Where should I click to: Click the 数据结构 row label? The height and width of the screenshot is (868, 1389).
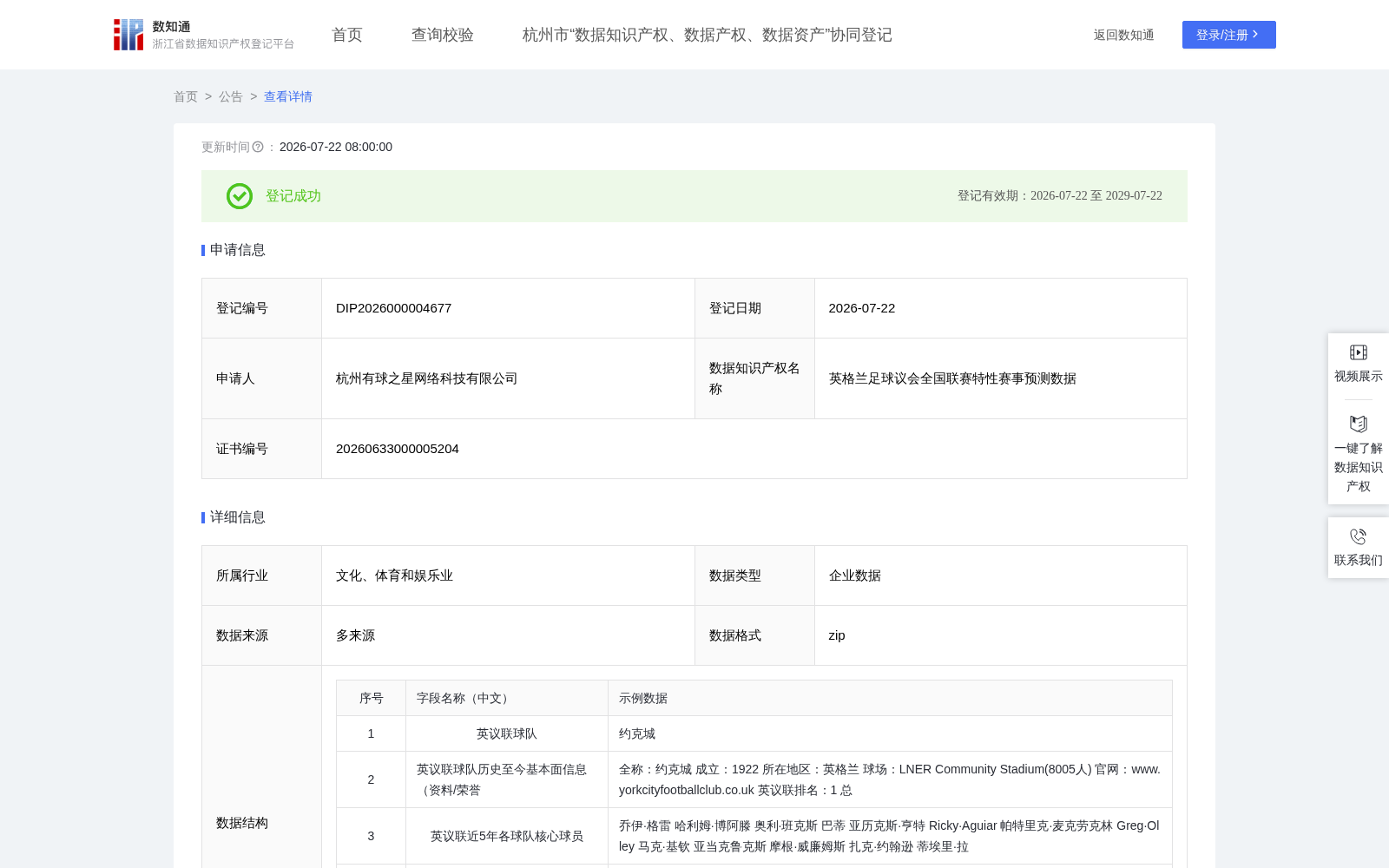[x=242, y=823]
